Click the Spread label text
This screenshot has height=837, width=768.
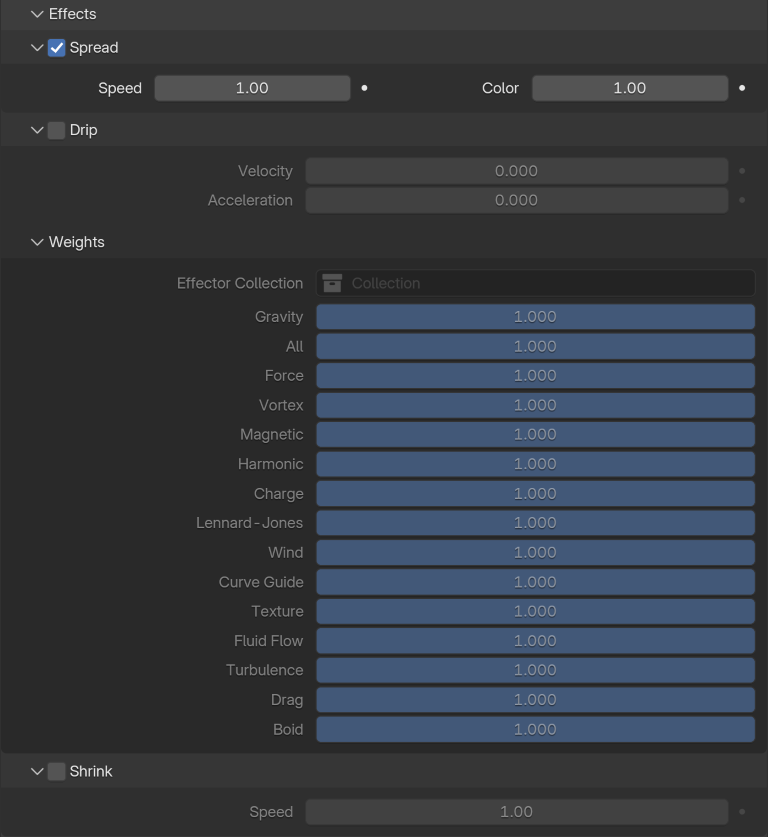click(x=94, y=48)
